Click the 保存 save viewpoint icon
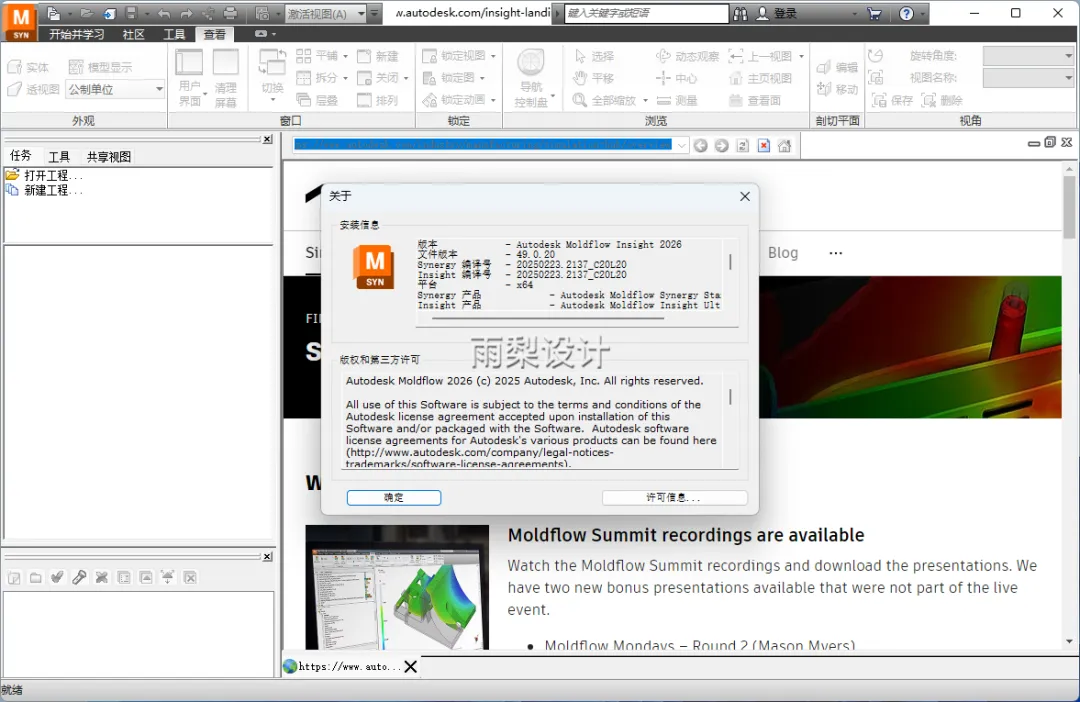Image resolution: width=1080 pixels, height=702 pixels. tap(892, 100)
